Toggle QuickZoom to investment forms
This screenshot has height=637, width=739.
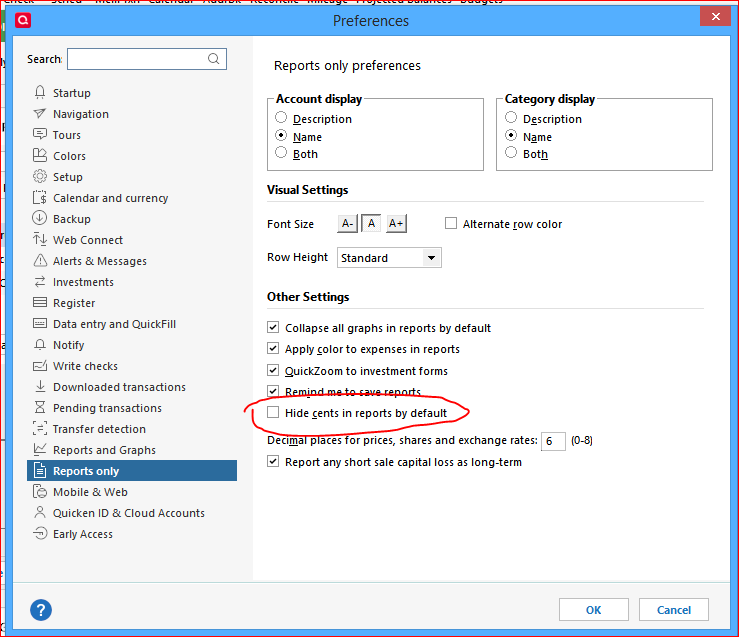273,370
